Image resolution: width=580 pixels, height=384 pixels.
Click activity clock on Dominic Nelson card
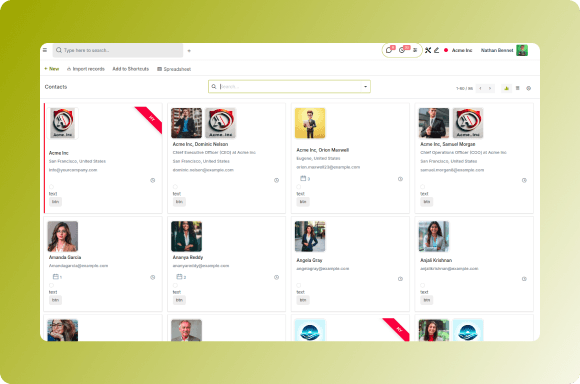[276, 180]
